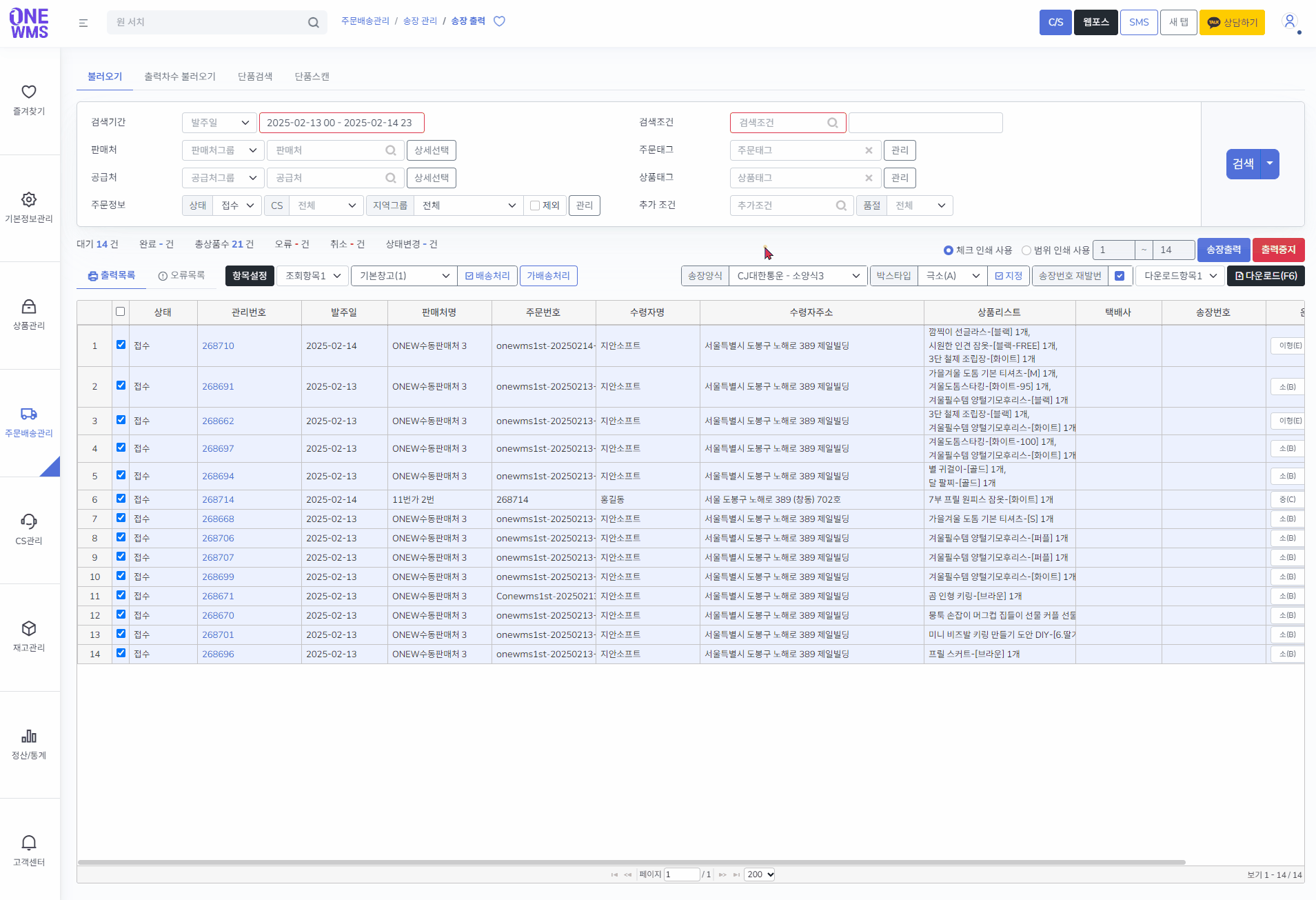The width and height of the screenshot is (1316, 900).
Task: Click the 판매처 search magnifier icon
Action: pyautogui.click(x=391, y=150)
